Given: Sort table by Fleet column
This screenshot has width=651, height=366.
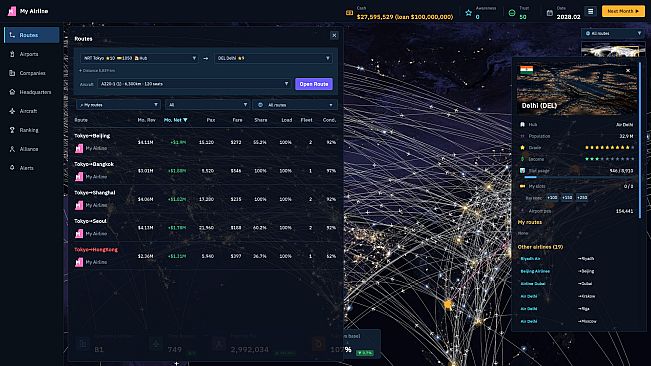Looking at the screenshot, I should tap(306, 120).
